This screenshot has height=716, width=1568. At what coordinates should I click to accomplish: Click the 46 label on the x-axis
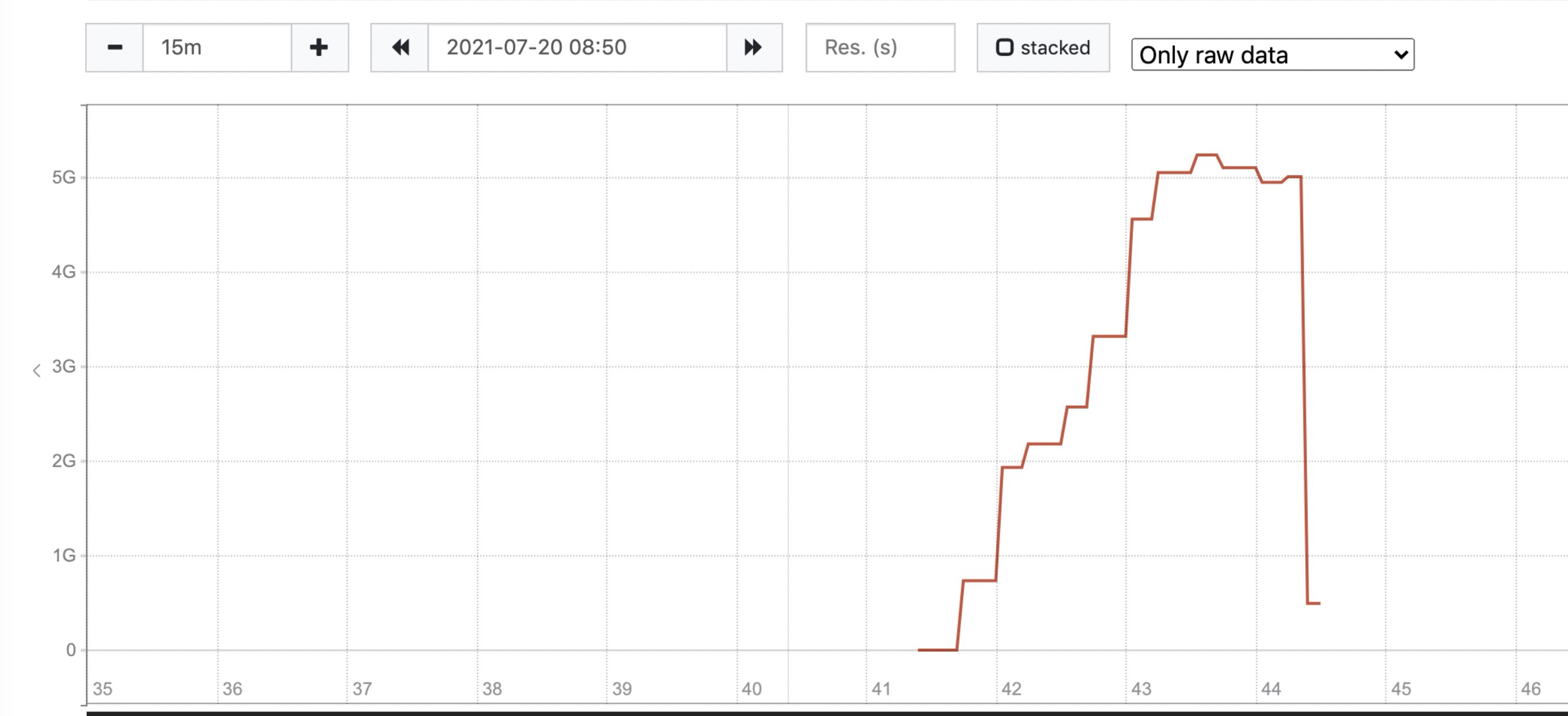point(1530,688)
